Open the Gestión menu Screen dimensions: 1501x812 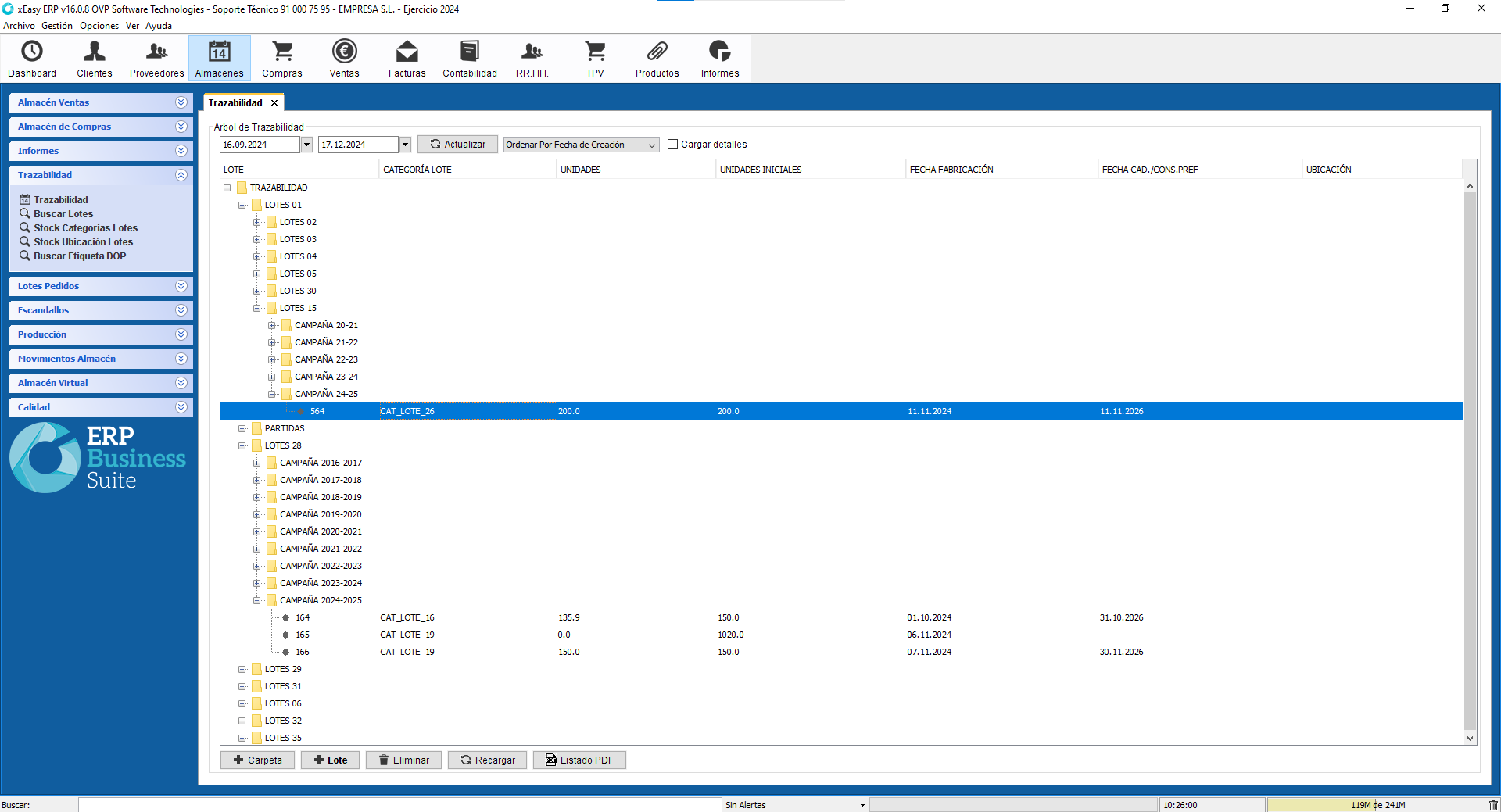(57, 26)
